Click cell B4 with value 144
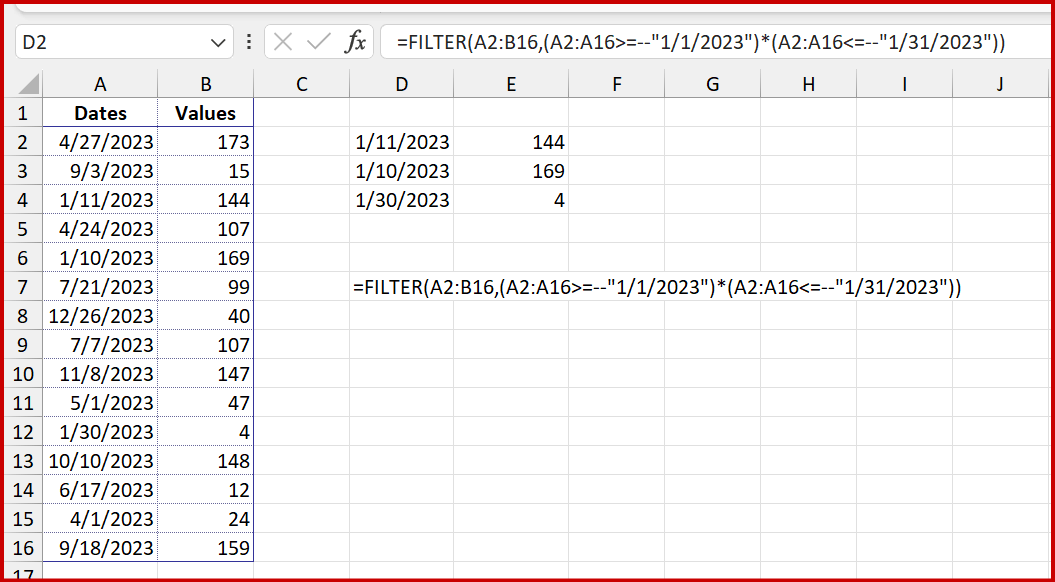1055x582 pixels. [x=206, y=200]
